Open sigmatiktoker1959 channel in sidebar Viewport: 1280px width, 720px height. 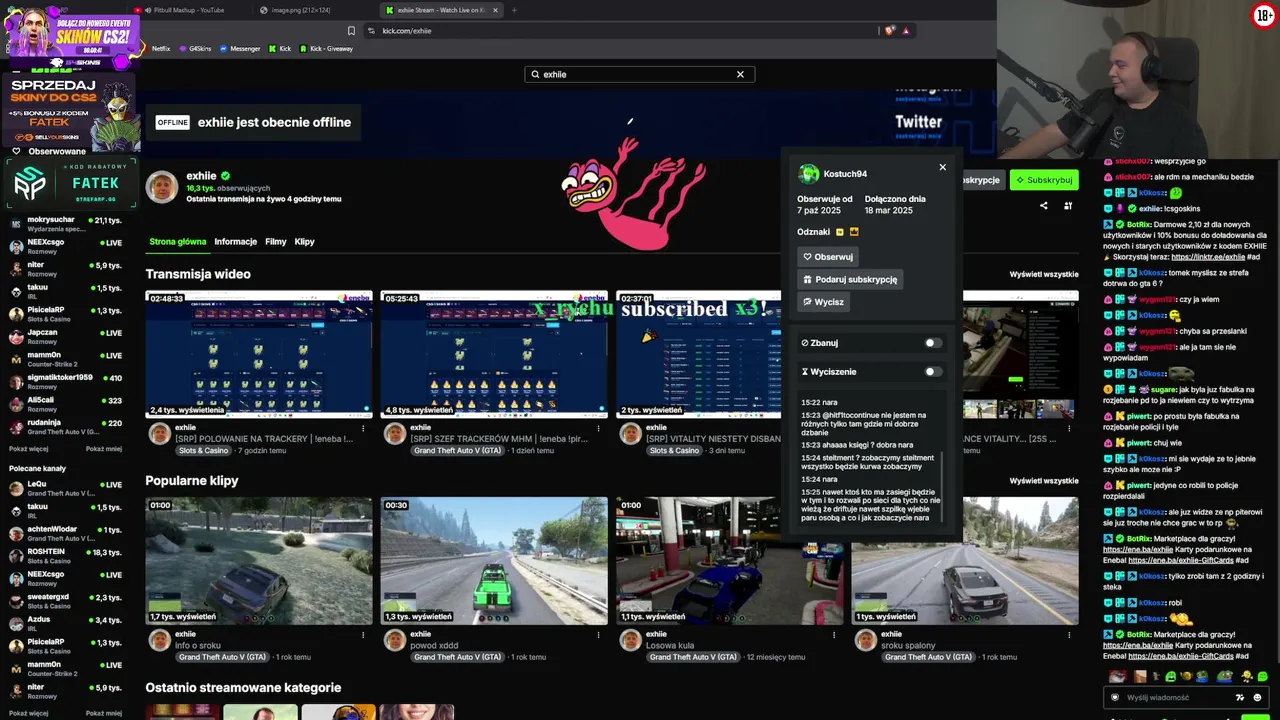(65, 382)
